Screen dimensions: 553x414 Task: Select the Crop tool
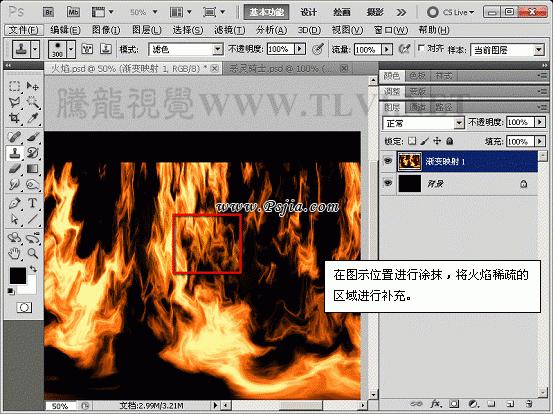[x=14, y=118]
